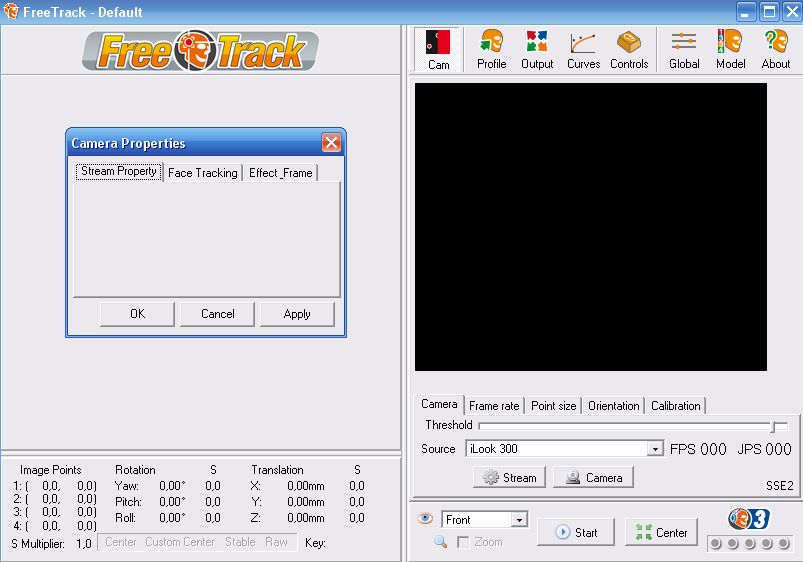Click the Key: label
This screenshot has height=562, width=803.
(x=315, y=543)
